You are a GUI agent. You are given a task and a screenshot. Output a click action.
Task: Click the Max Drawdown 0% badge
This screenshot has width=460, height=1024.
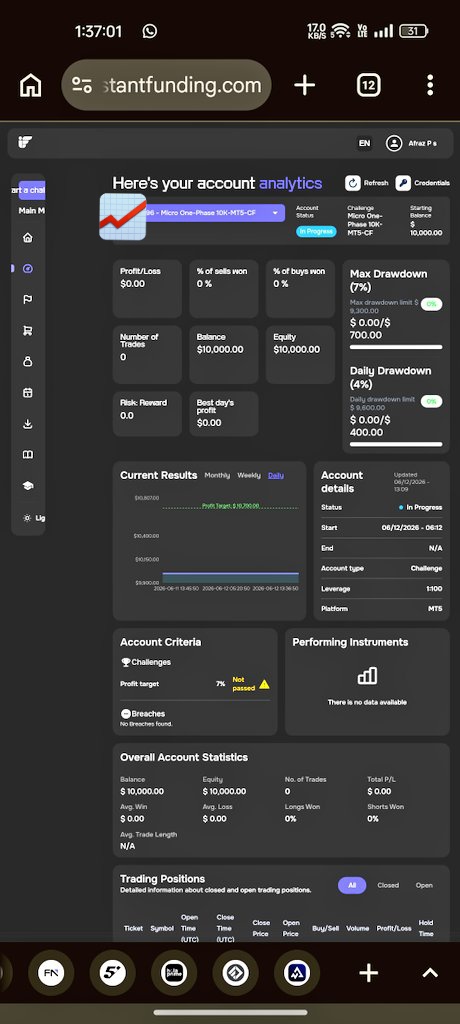click(x=431, y=304)
